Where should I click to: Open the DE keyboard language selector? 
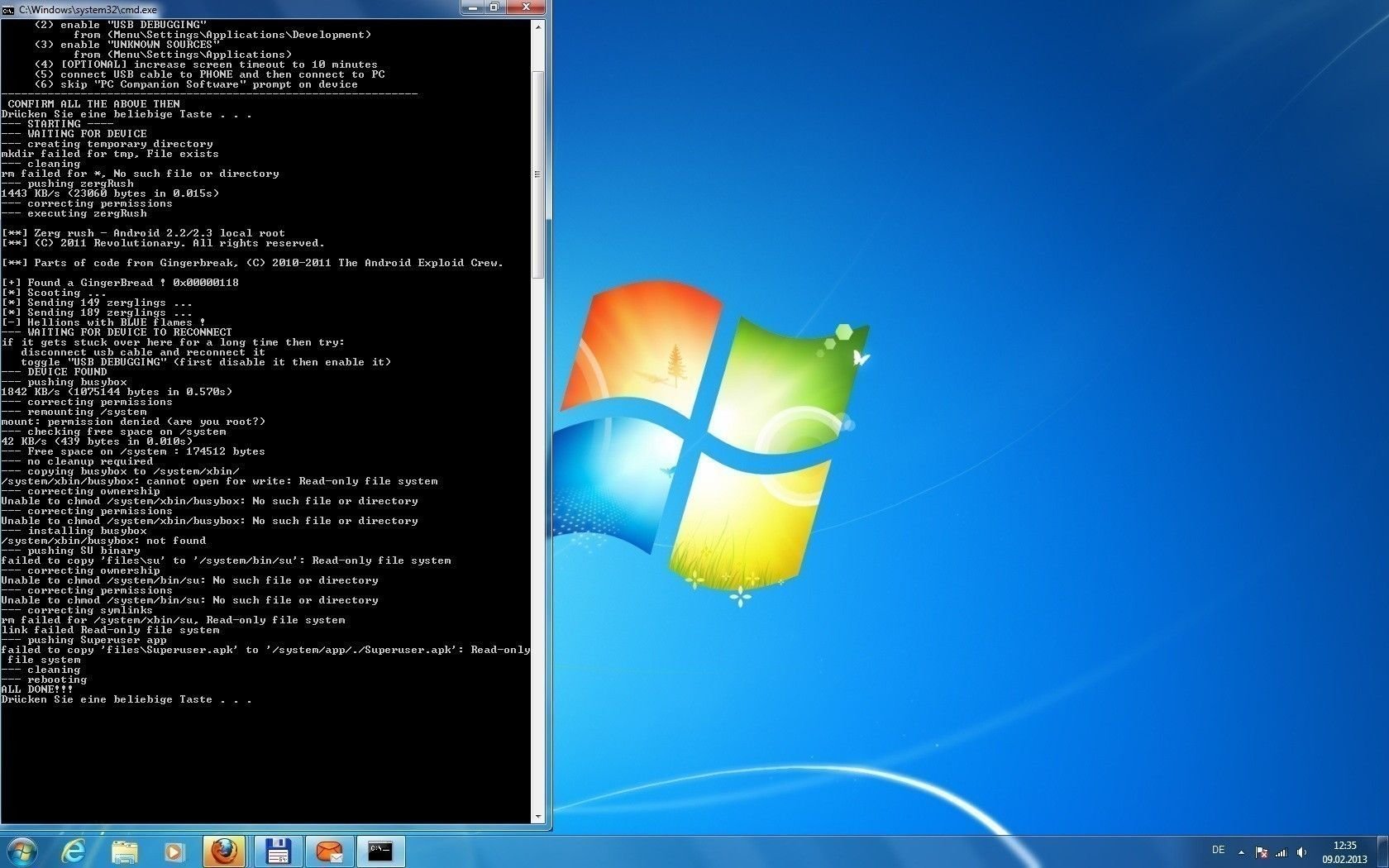click(x=1218, y=850)
